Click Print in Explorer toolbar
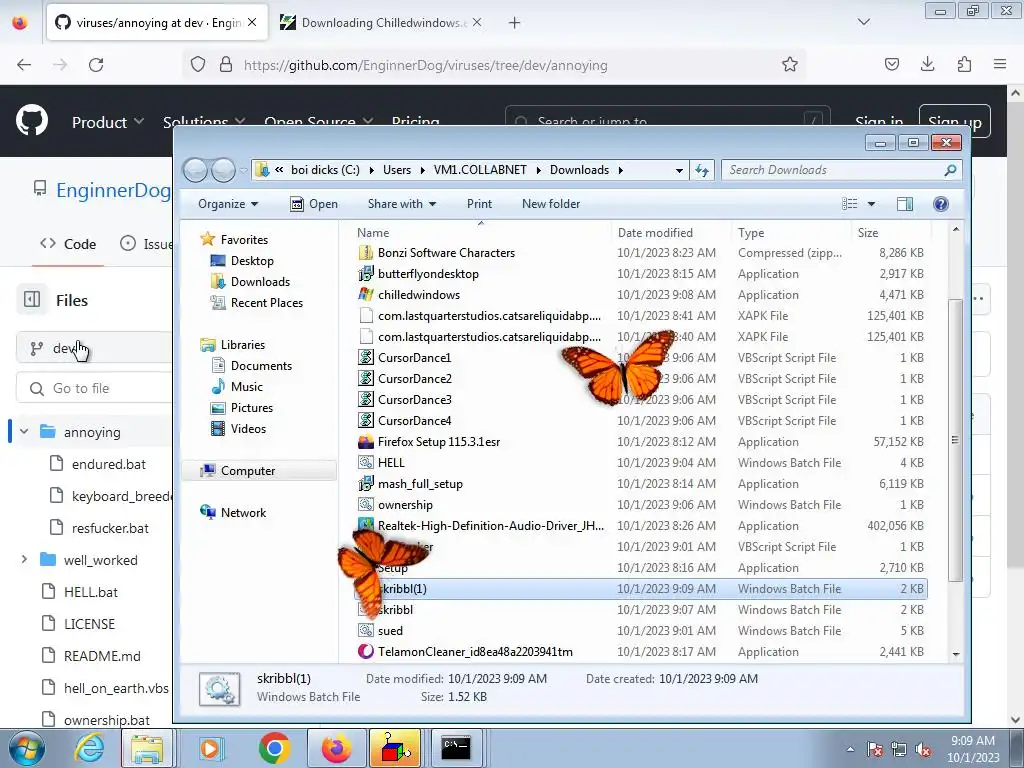The image size is (1024, 768). point(479,204)
